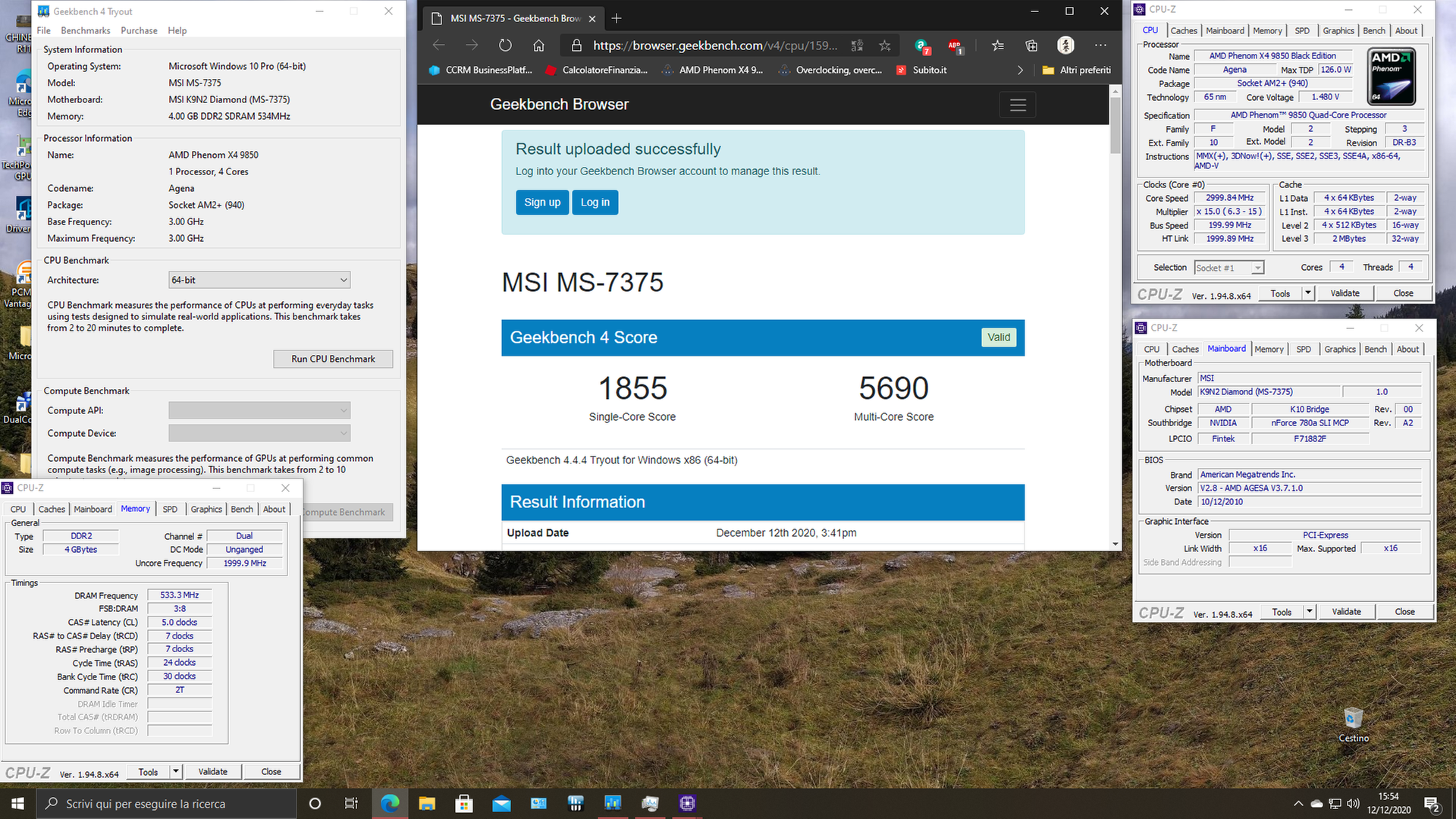This screenshot has width=1456, height=819.
Task: Switch to Caches tab in CPU-Z CPU window
Action: pos(1183,30)
